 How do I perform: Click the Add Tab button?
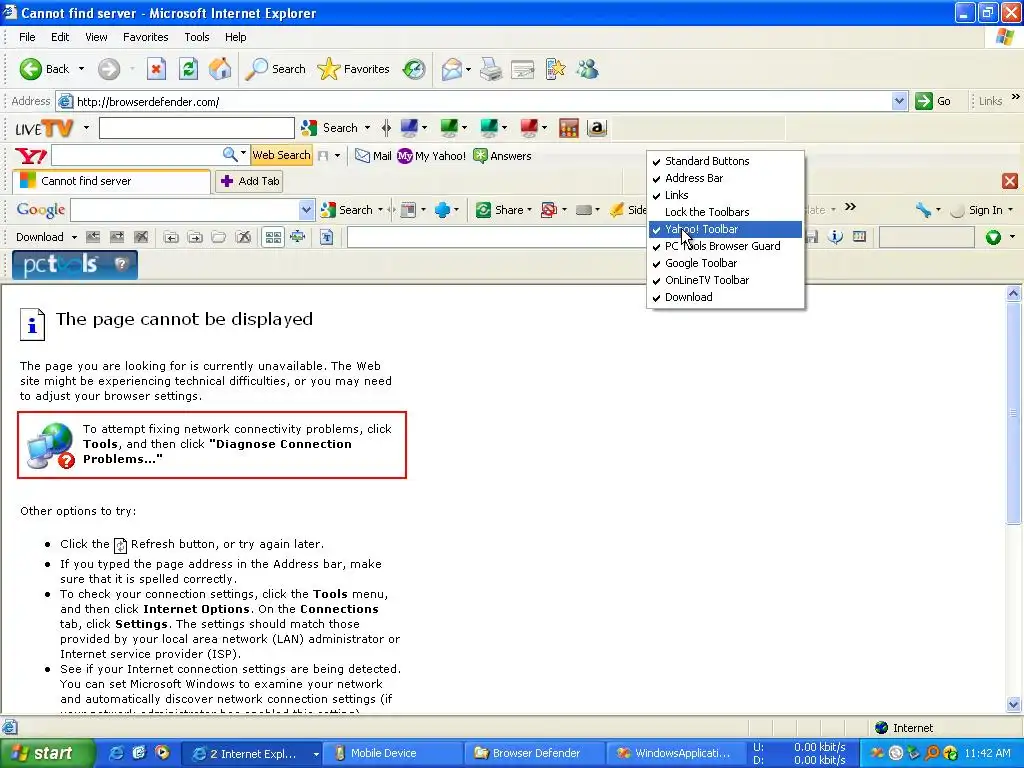[x=250, y=181]
